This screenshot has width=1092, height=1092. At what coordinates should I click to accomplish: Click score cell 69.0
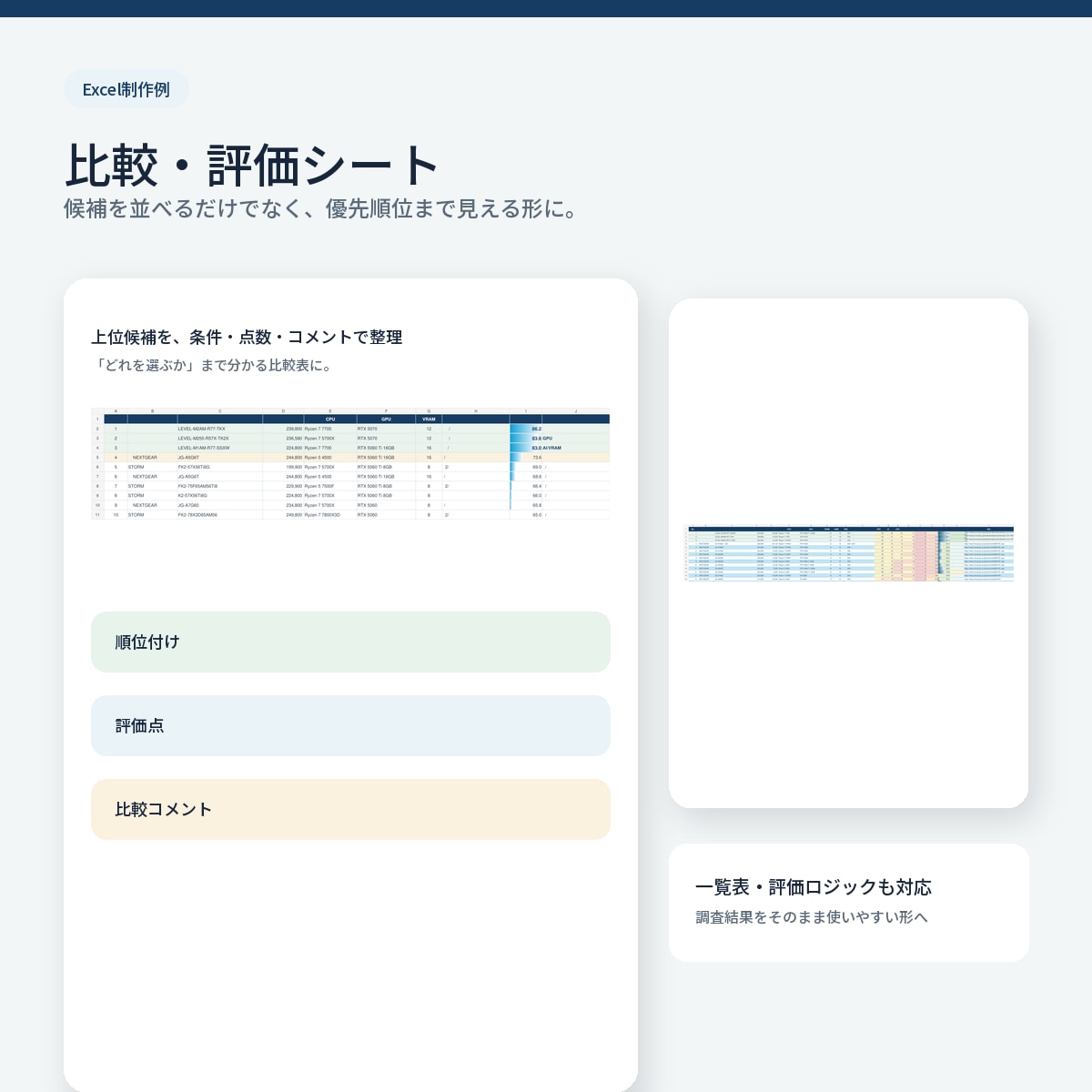(x=537, y=467)
